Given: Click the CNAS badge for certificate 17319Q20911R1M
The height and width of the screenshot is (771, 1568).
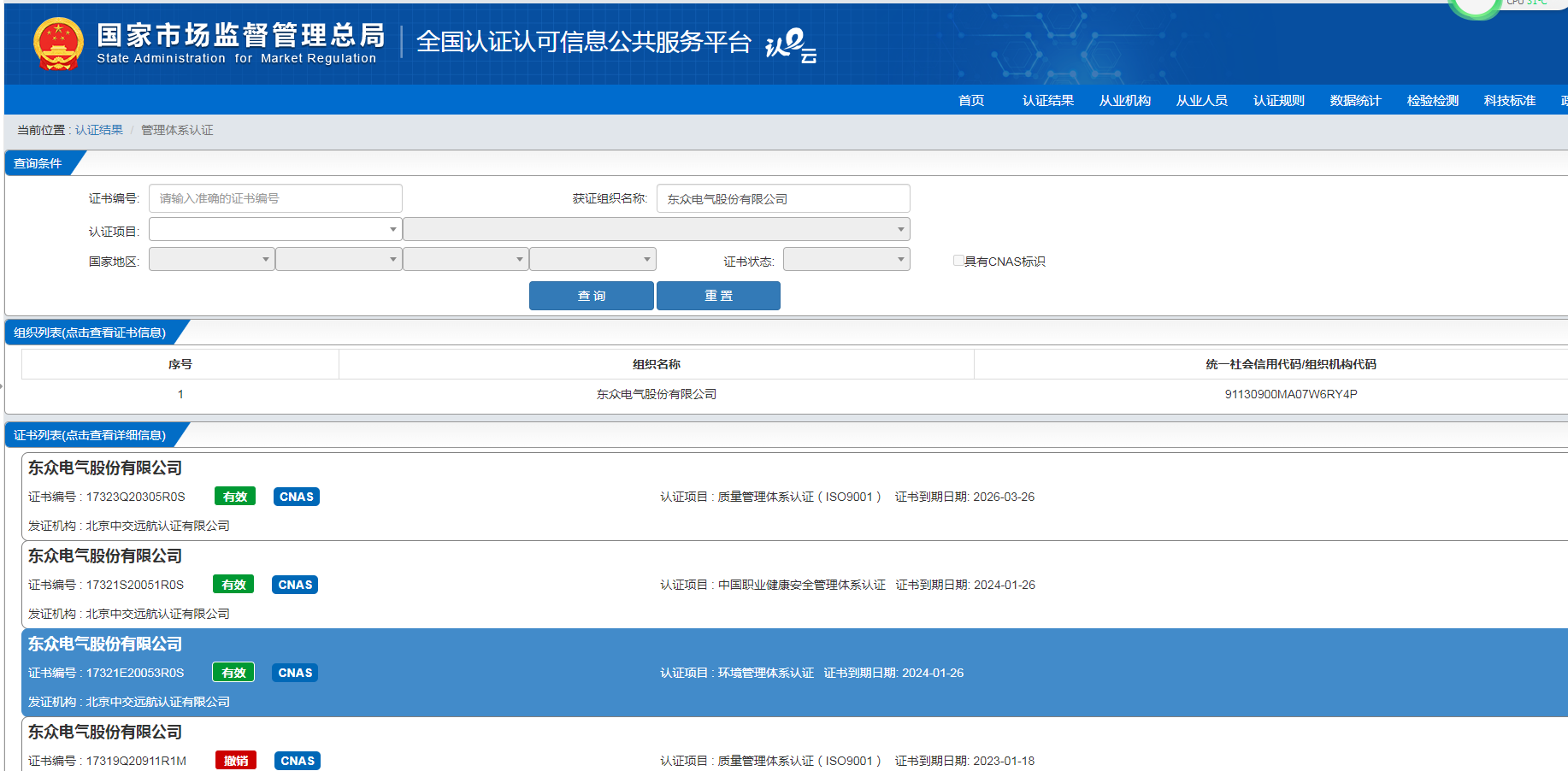Looking at the screenshot, I should click(298, 761).
